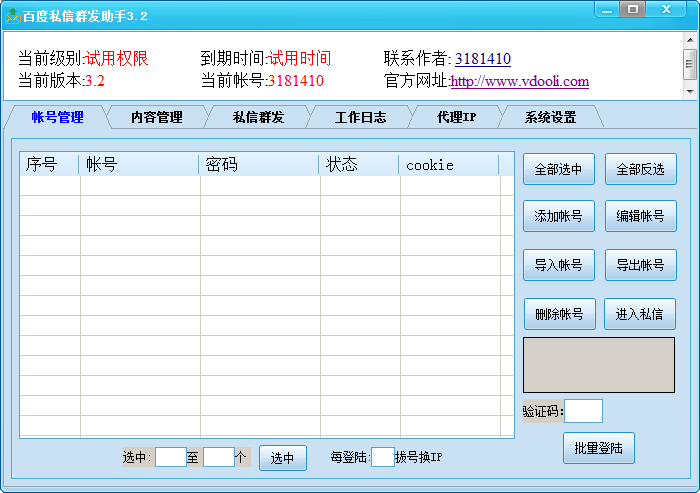Click the 编辑帐号 button
This screenshot has height=493, width=700.
(x=641, y=216)
